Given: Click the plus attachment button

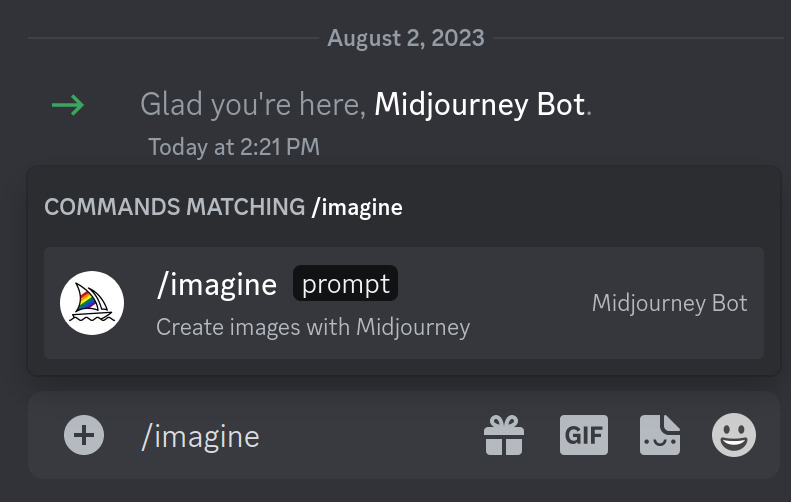Looking at the screenshot, I should [x=84, y=435].
